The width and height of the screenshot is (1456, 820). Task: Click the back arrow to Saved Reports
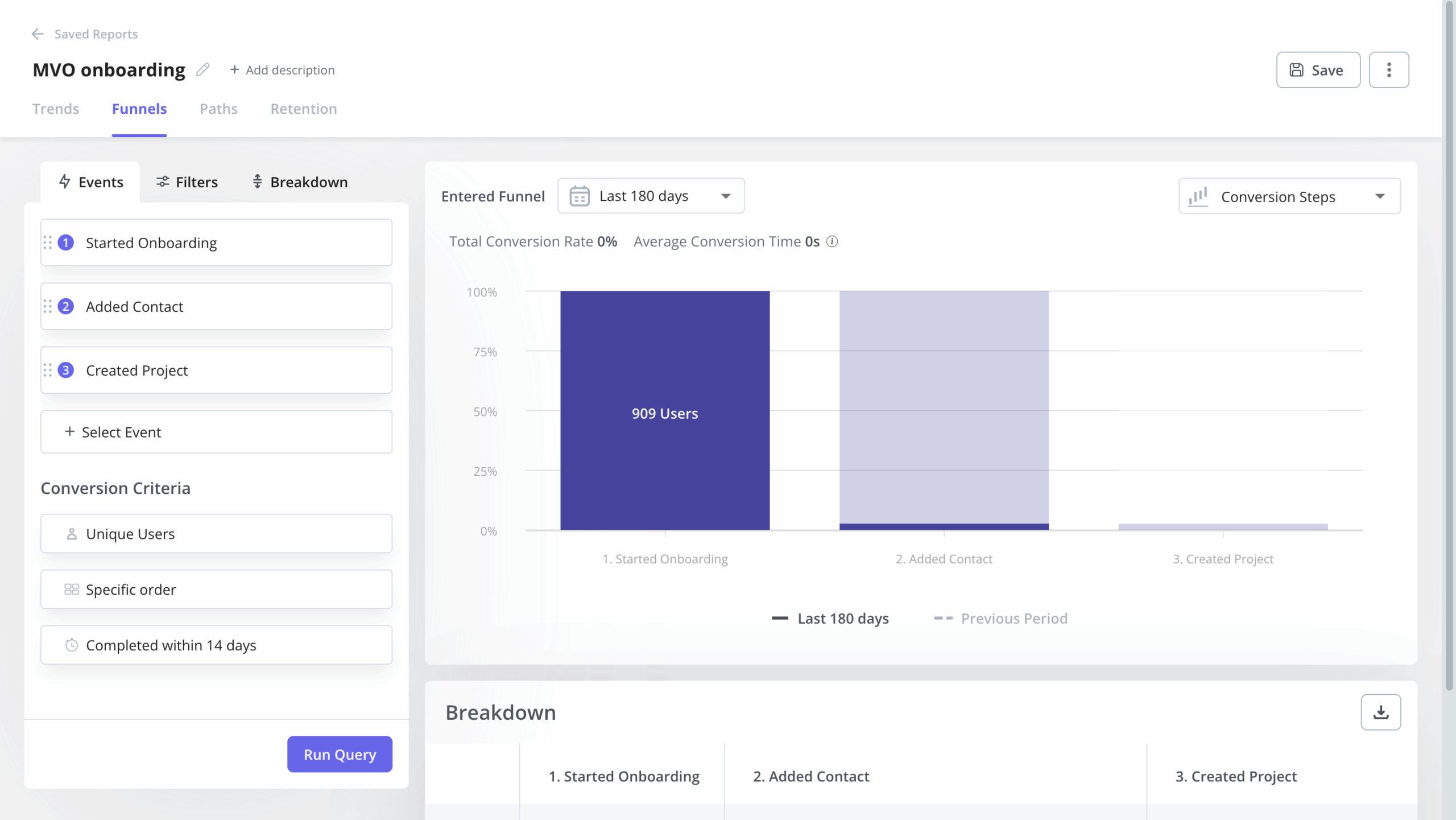[38, 34]
